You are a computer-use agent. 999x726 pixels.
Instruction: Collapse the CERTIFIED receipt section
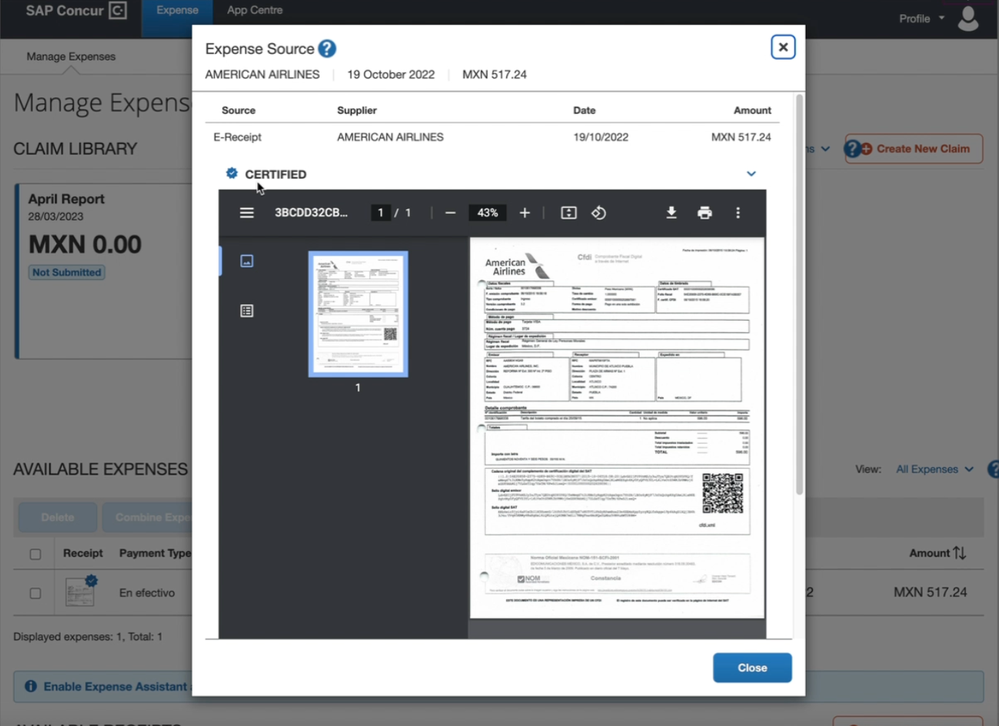pos(751,174)
